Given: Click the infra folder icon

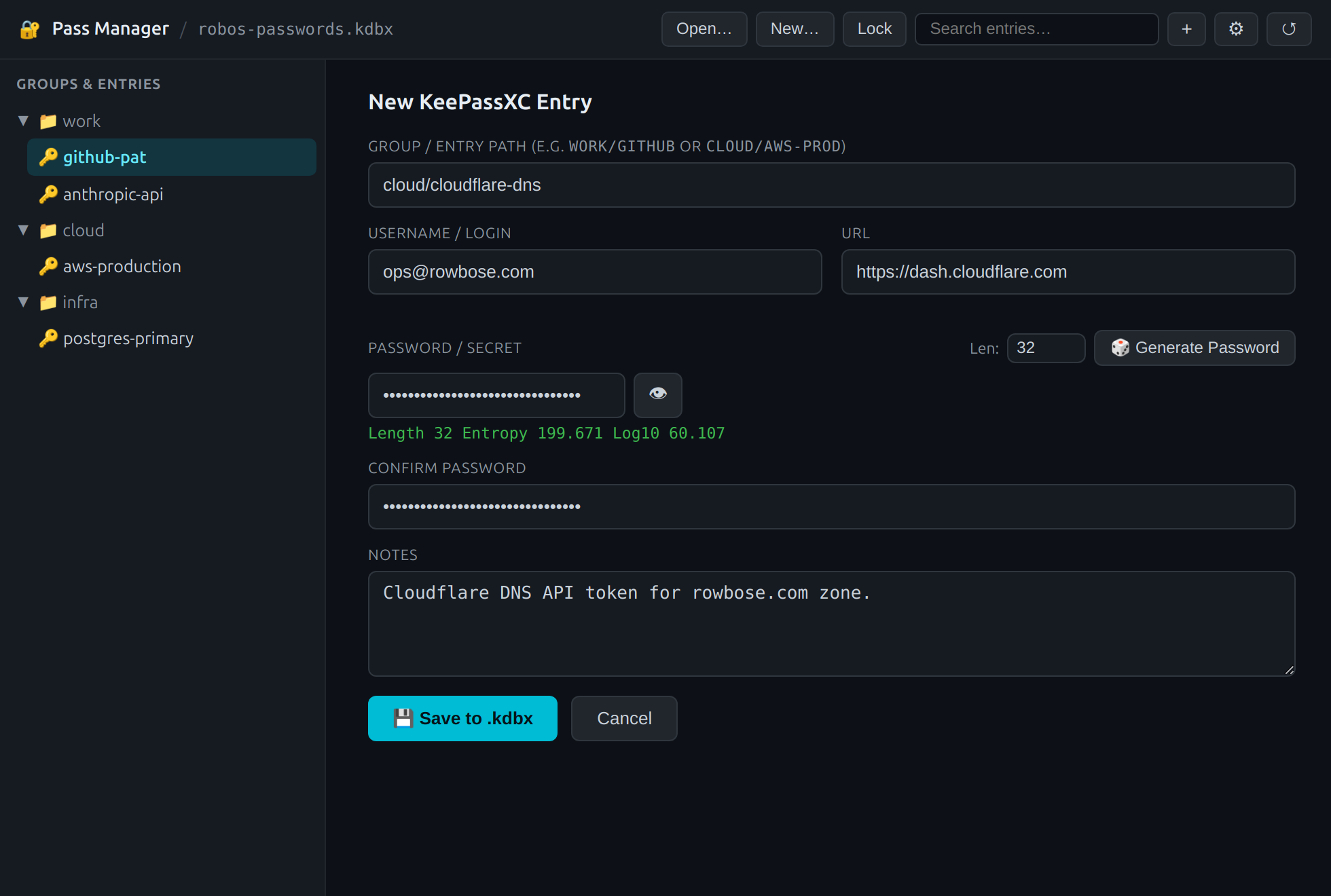Looking at the screenshot, I should tap(48, 303).
